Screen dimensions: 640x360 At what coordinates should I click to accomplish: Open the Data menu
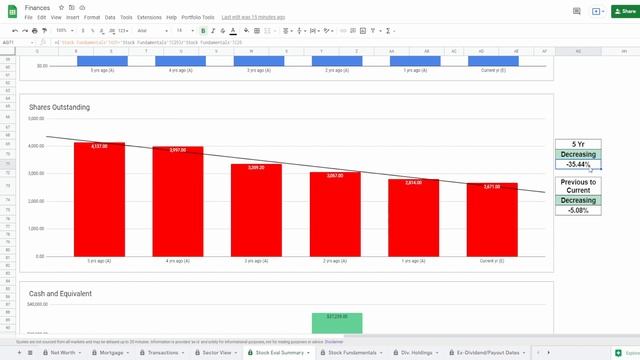pos(110,18)
